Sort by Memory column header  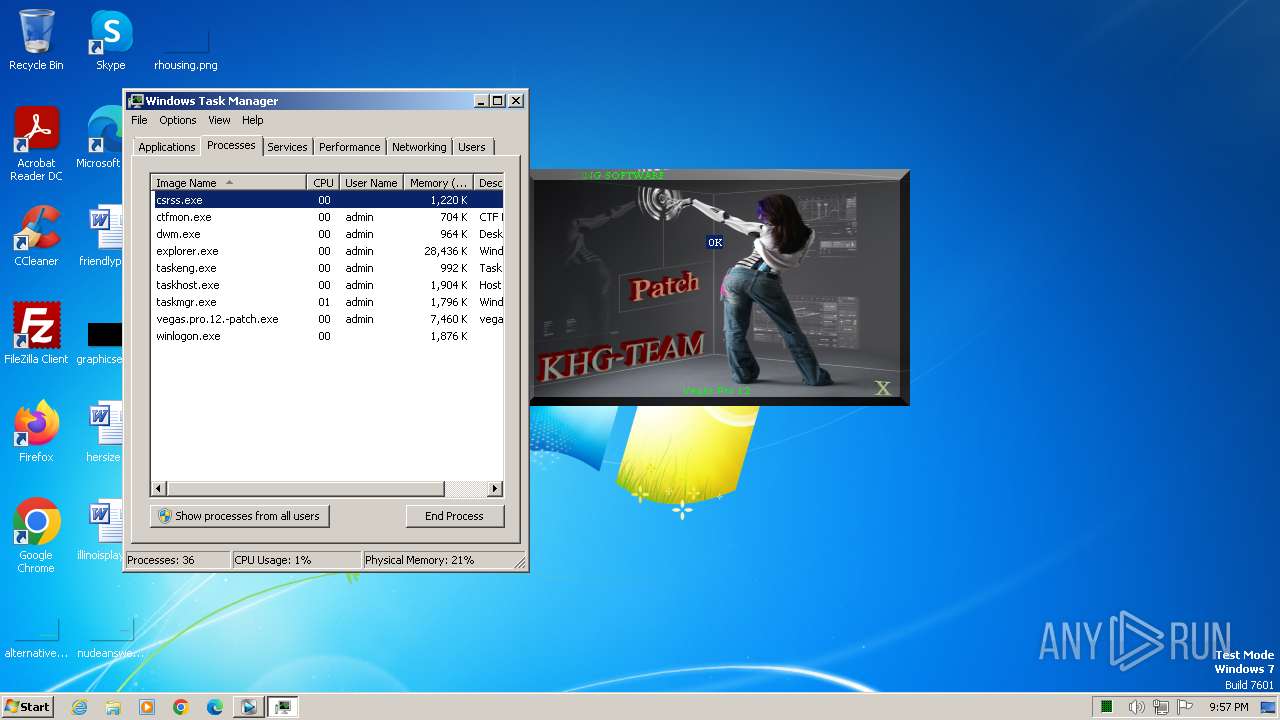pyautogui.click(x=438, y=182)
